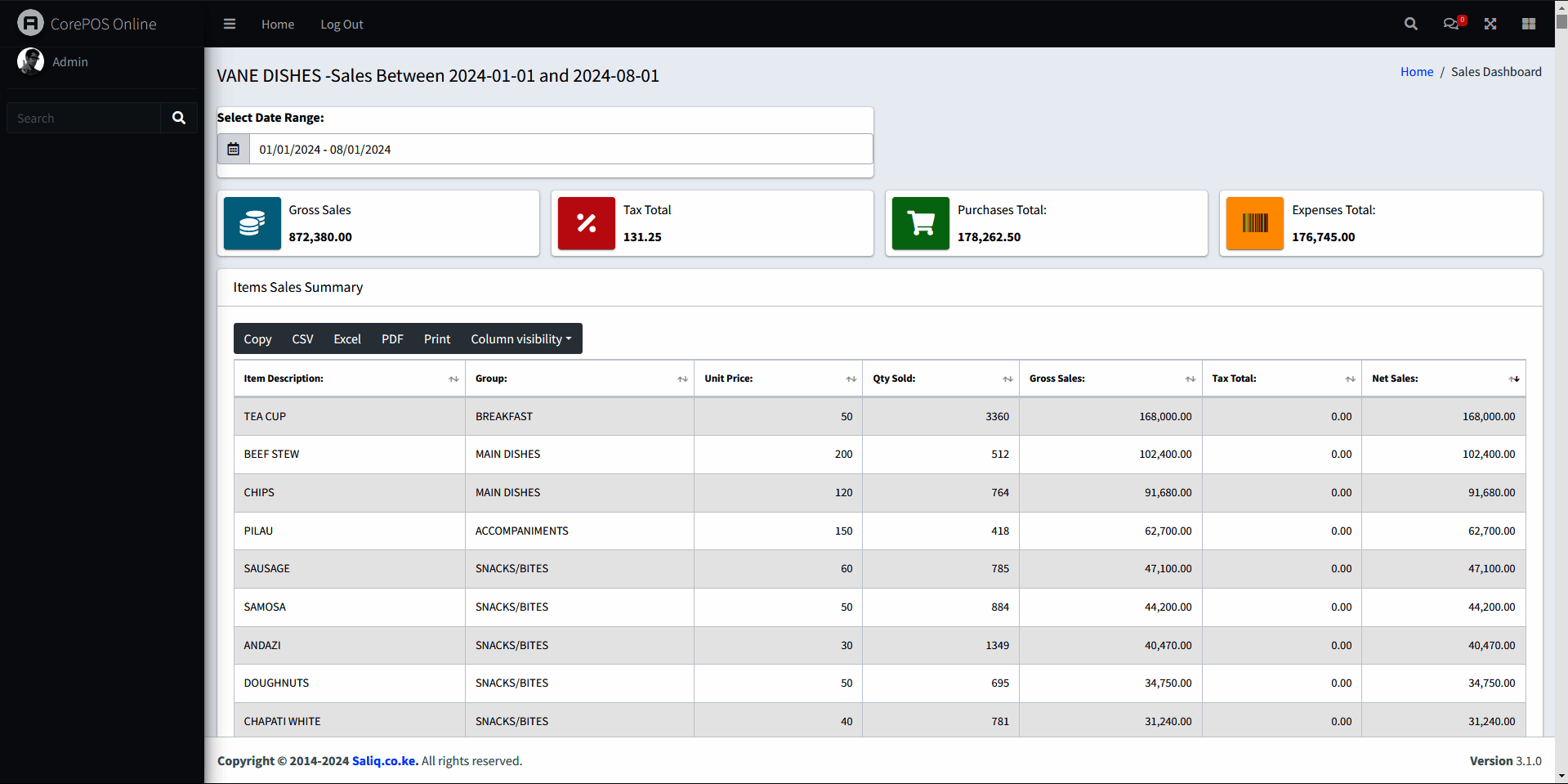Open the navbar search icon

tap(1410, 25)
